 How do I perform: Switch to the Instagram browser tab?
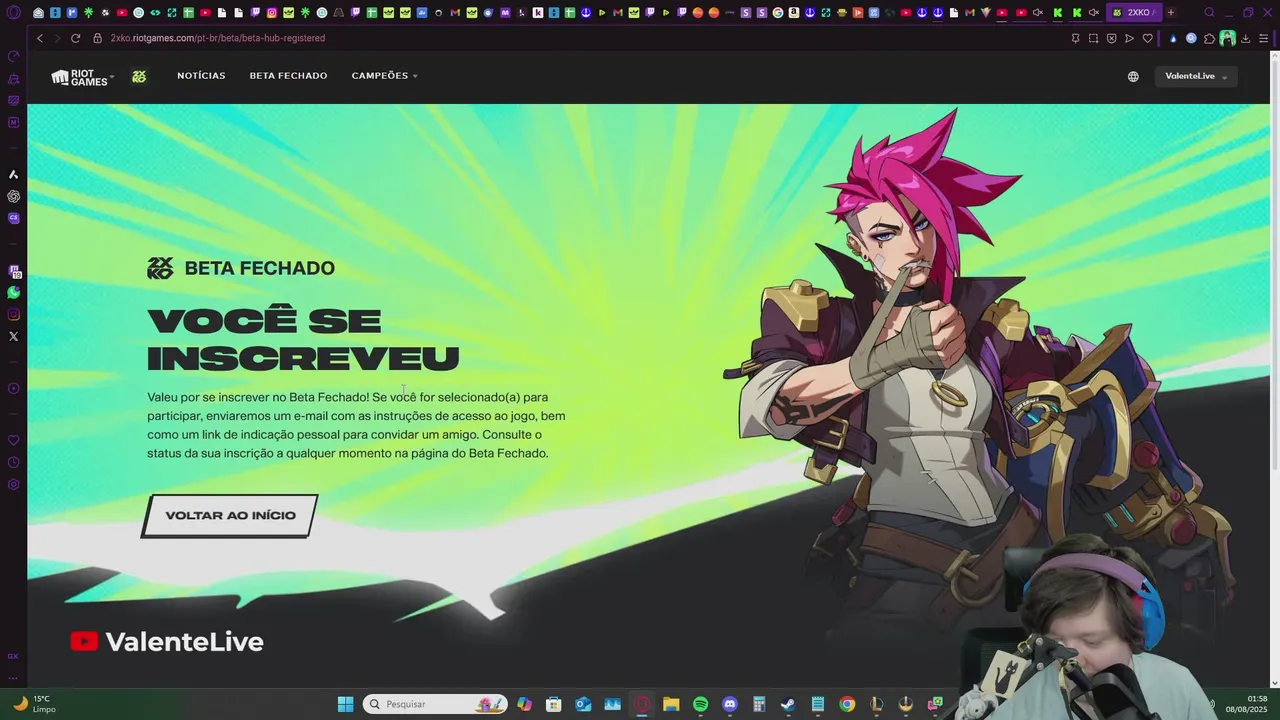(271, 12)
